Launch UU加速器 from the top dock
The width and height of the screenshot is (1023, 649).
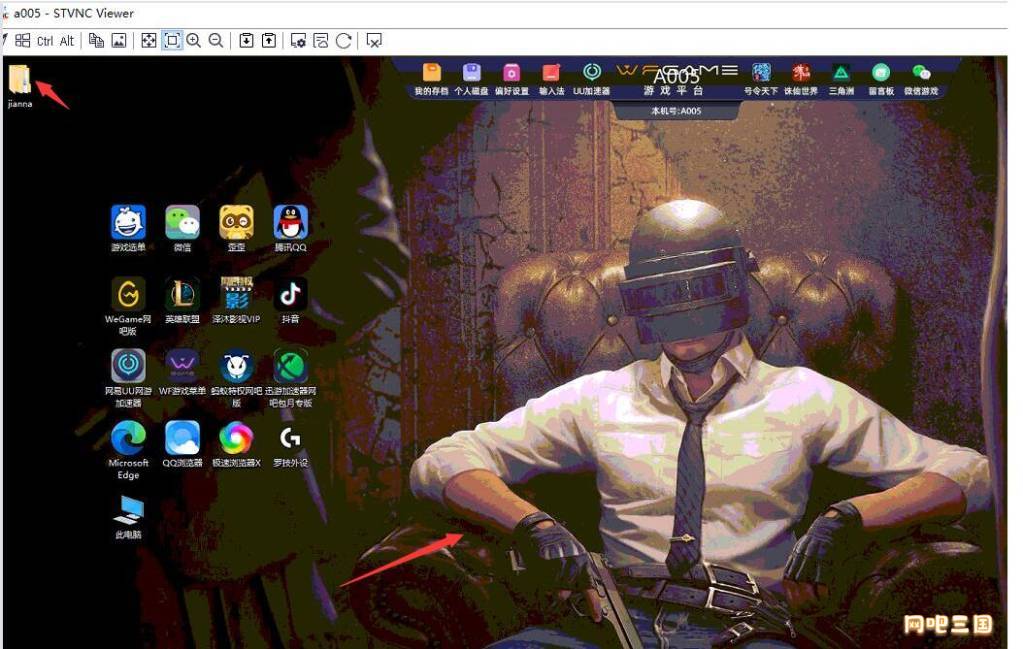pyautogui.click(x=591, y=80)
